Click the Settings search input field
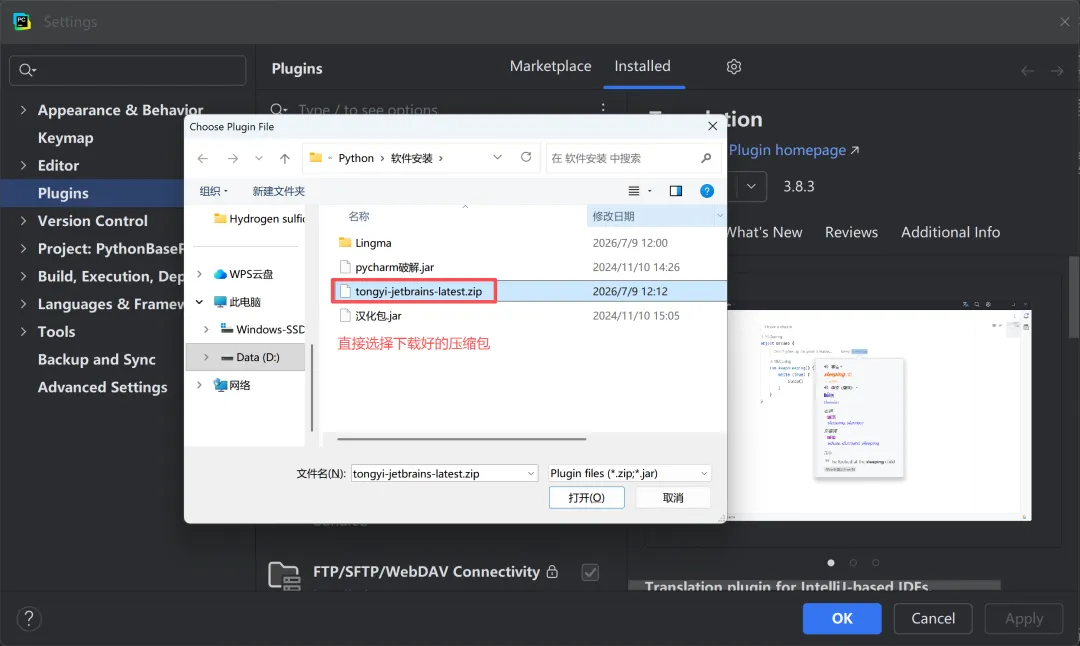Screen dimensions: 1080x646 point(127,70)
